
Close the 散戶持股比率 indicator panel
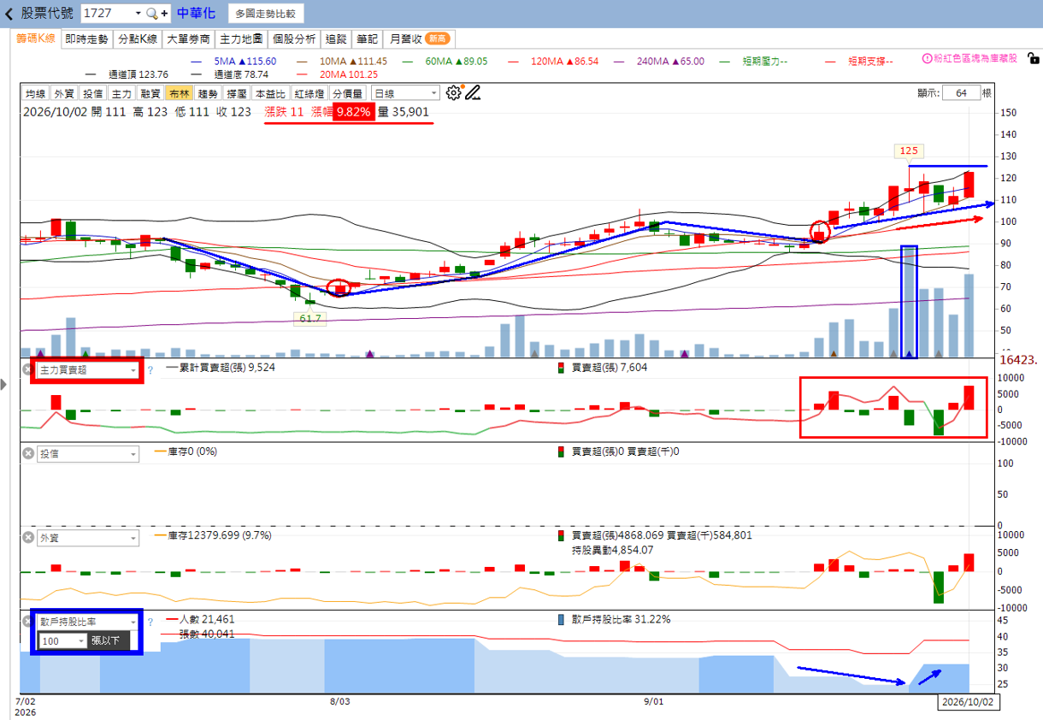tap(27, 621)
